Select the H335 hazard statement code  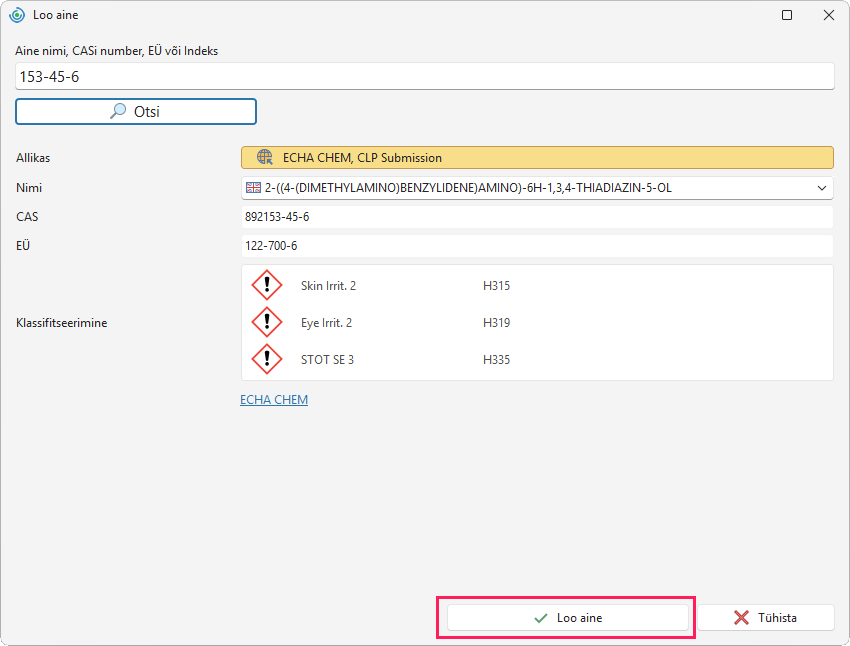coord(497,359)
